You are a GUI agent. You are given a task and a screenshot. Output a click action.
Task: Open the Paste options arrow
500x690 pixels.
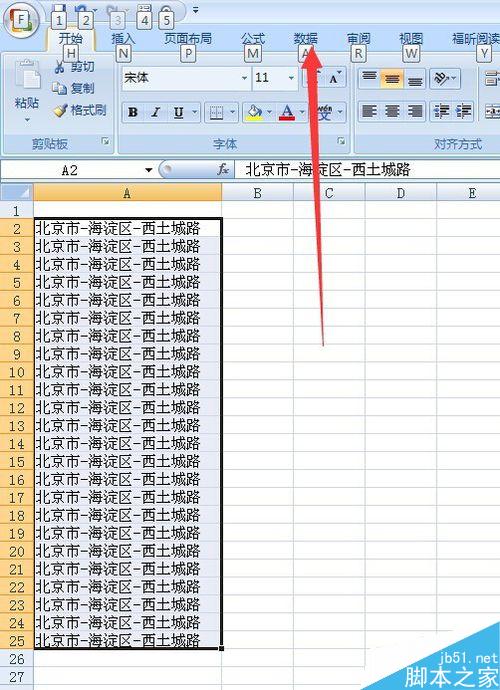[27, 120]
